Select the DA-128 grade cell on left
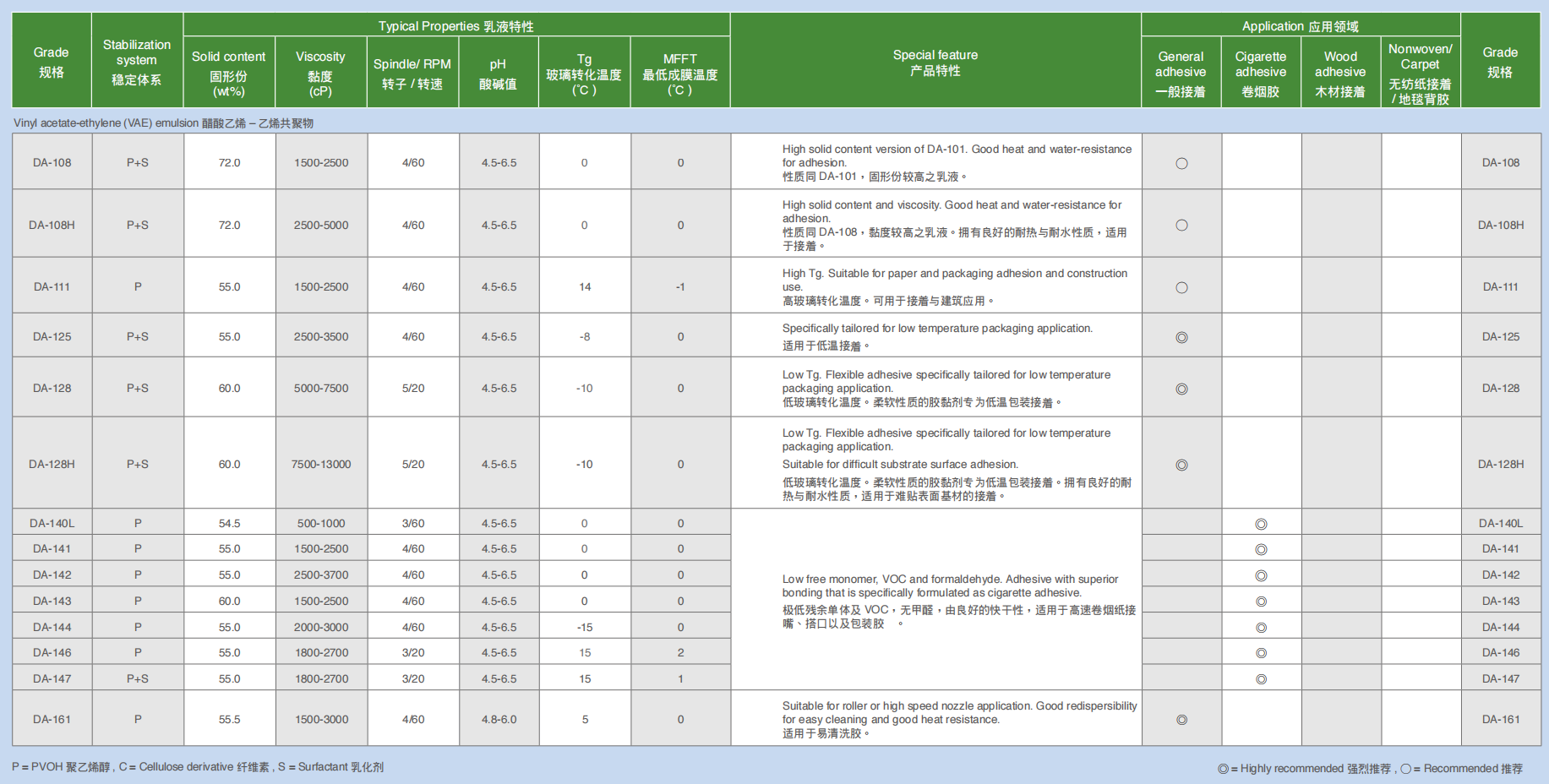This screenshot has width=1549, height=784. 52,388
